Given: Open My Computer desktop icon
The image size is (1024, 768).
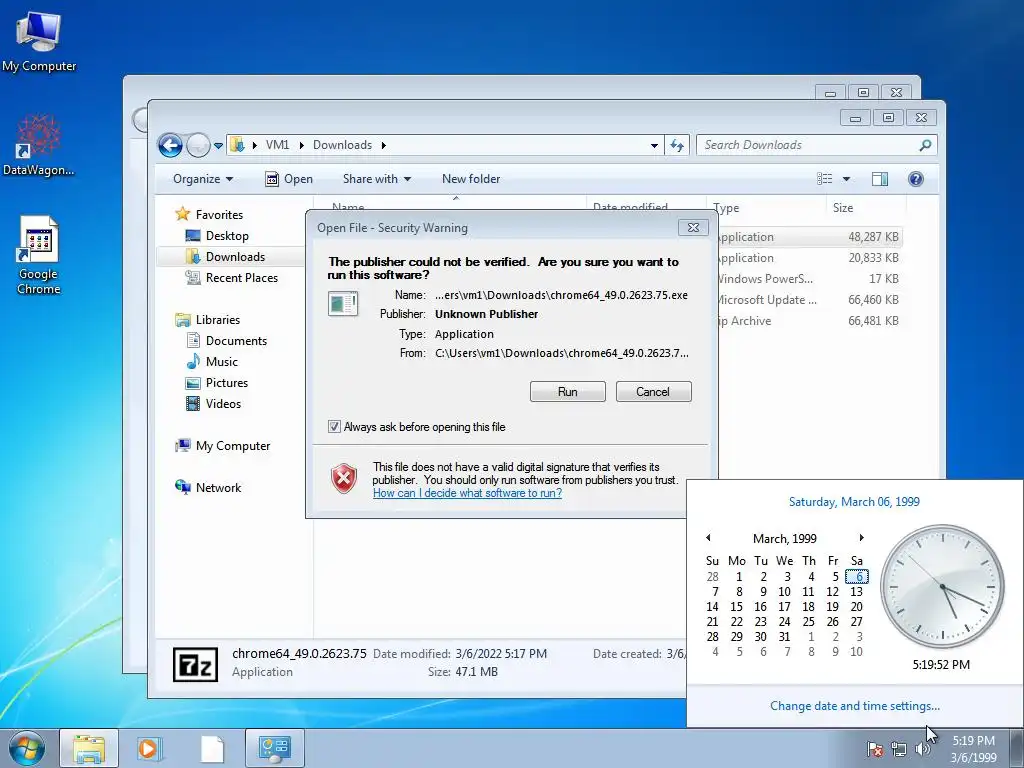Looking at the screenshot, I should [39, 40].
